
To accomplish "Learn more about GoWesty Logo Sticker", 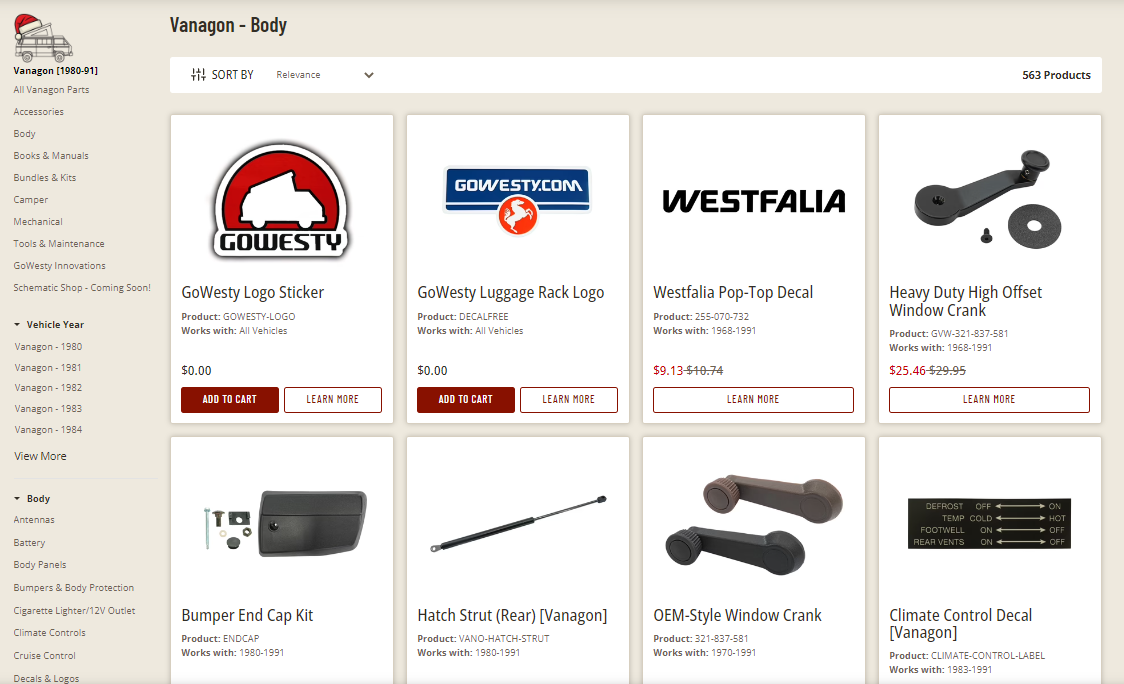I will coord(333,399).
